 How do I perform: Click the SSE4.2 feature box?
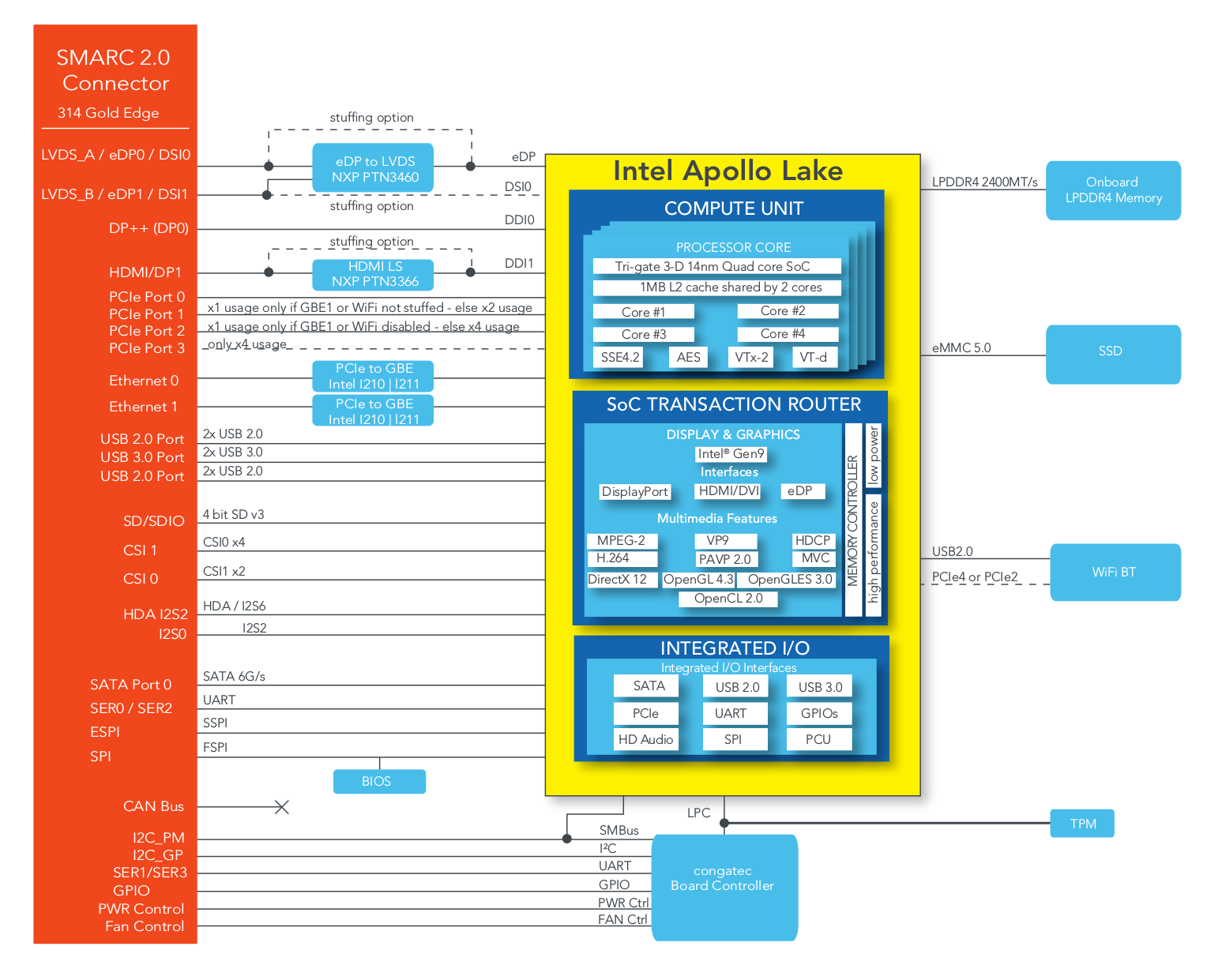click(x=619, y=357)
